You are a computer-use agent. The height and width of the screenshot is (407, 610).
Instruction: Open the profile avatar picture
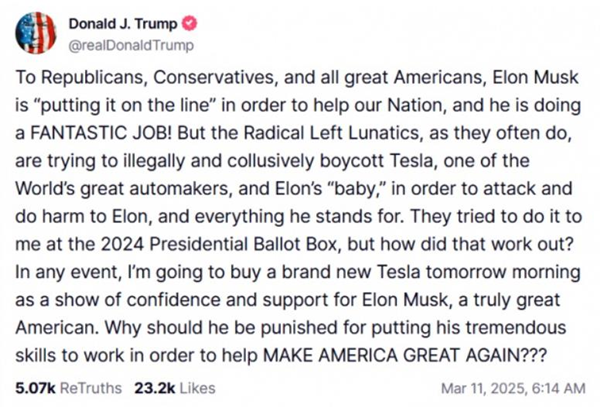[x=36, y=33]
